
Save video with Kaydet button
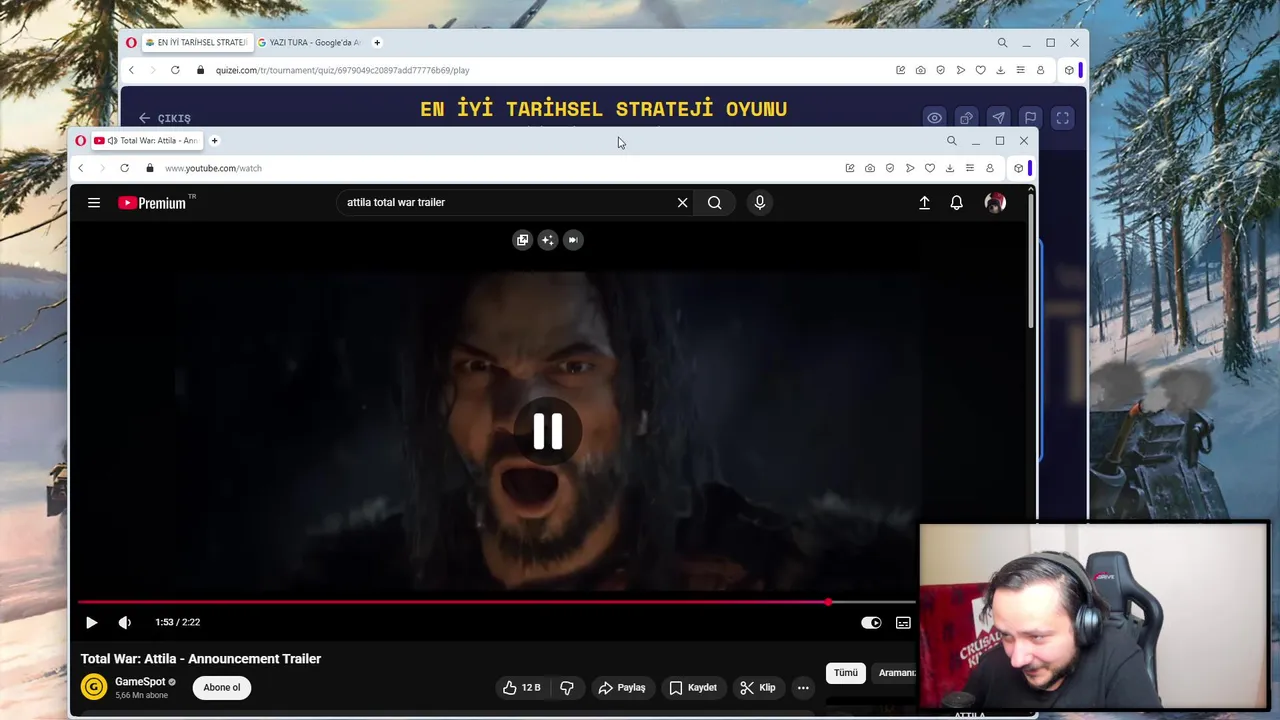point(693,687)
